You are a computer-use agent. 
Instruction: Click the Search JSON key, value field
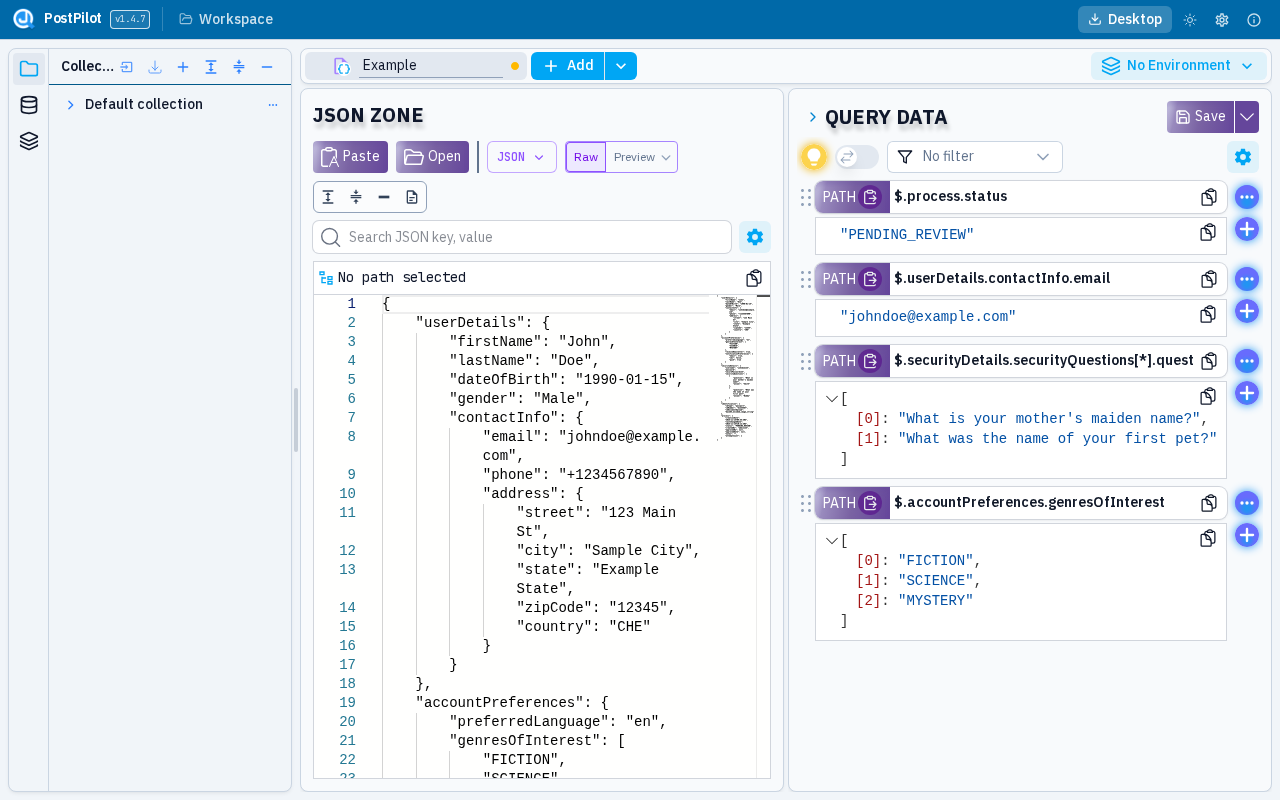(x=535, y=237)
